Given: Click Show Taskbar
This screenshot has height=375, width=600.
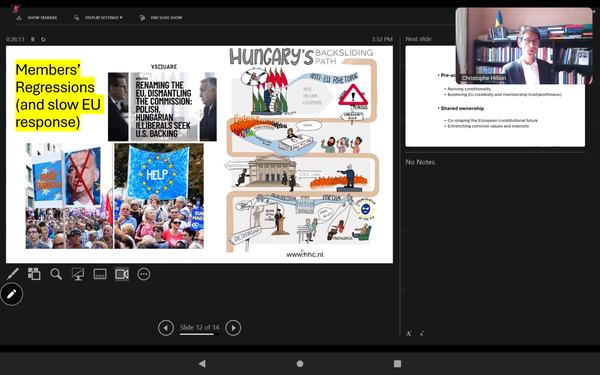Looking at the screenshot, I should coord(37,18).
